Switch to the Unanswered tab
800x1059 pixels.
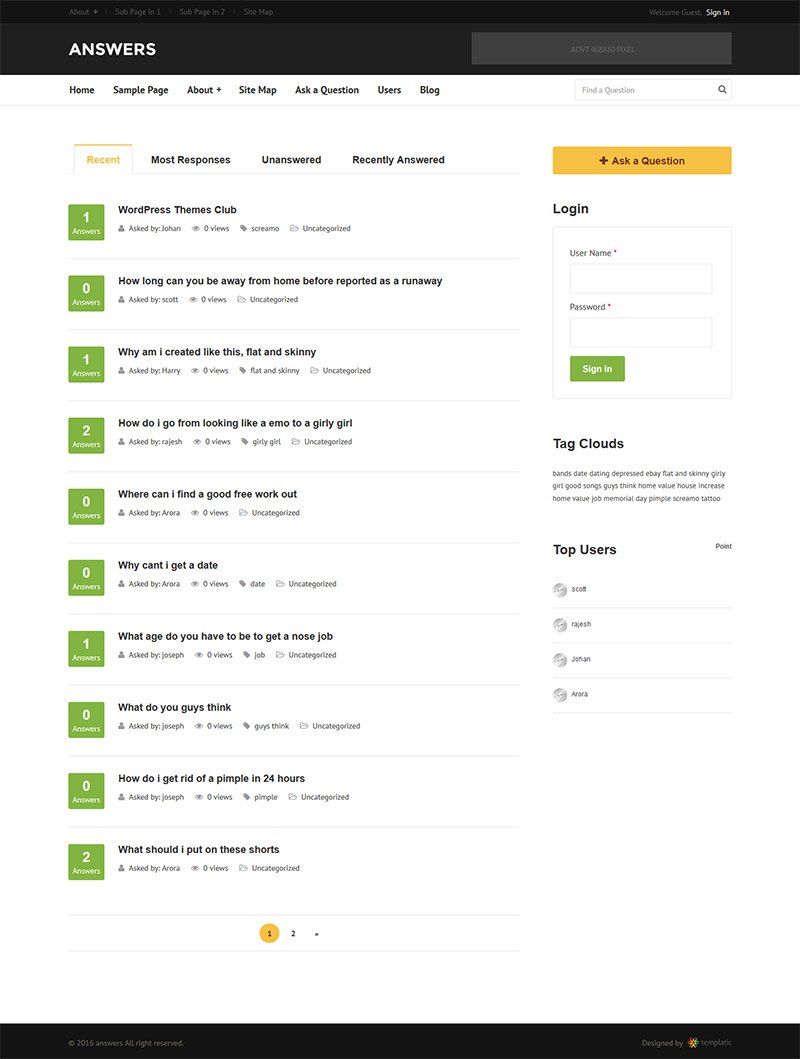pos(291,160)
